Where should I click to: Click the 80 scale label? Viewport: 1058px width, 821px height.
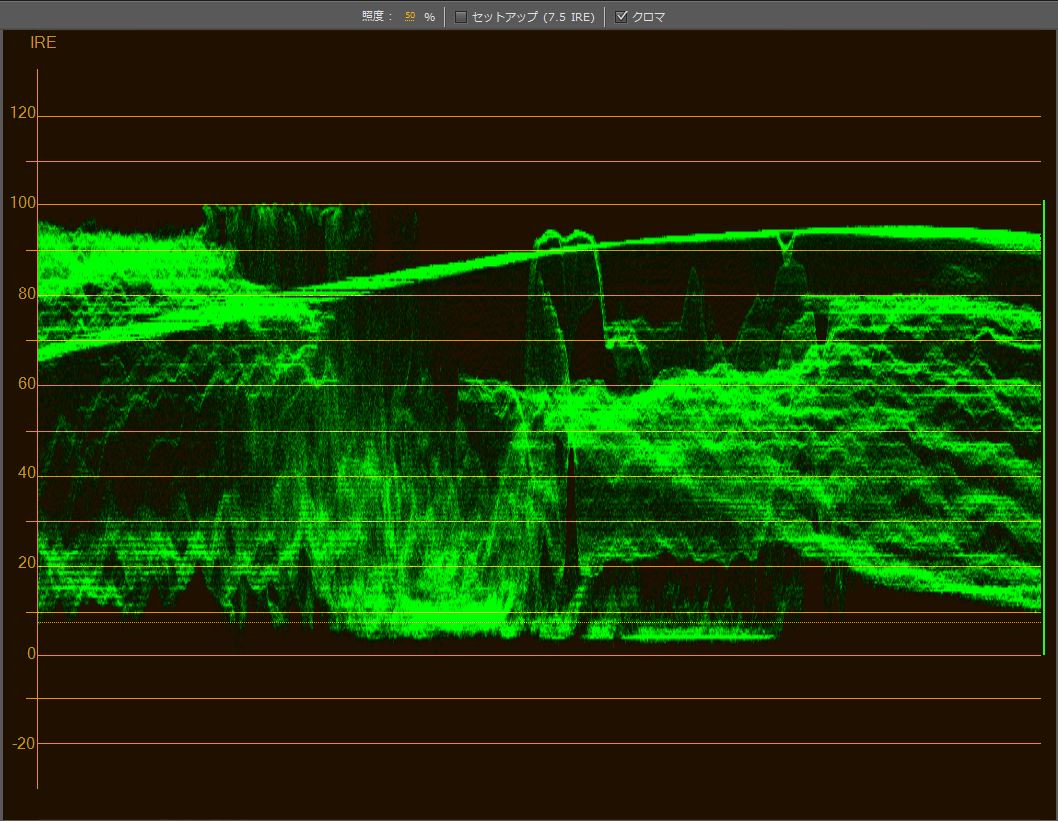pyautogui.click(x=26, y=294)
